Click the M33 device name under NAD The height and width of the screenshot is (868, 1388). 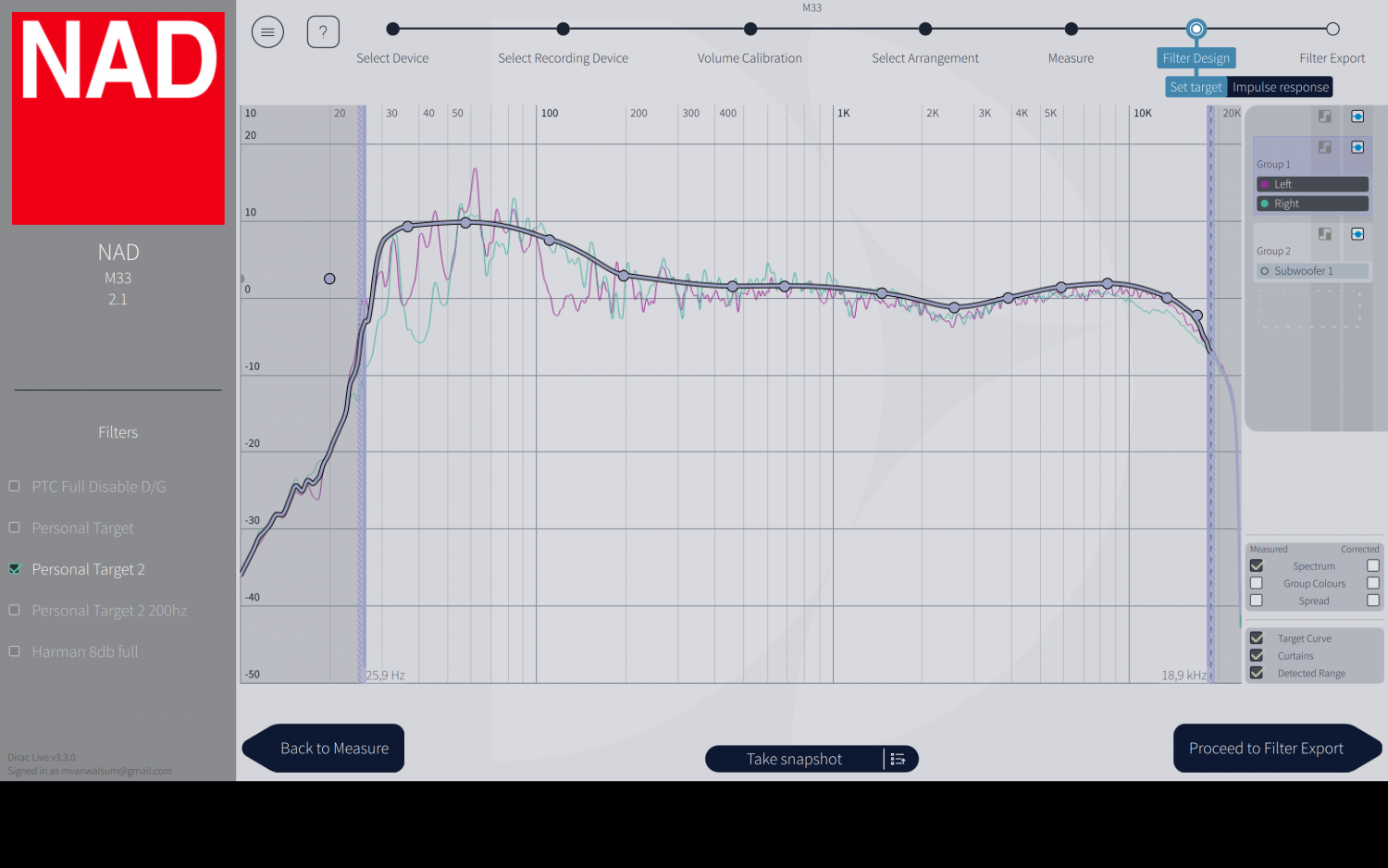click(x=118, y=278)
